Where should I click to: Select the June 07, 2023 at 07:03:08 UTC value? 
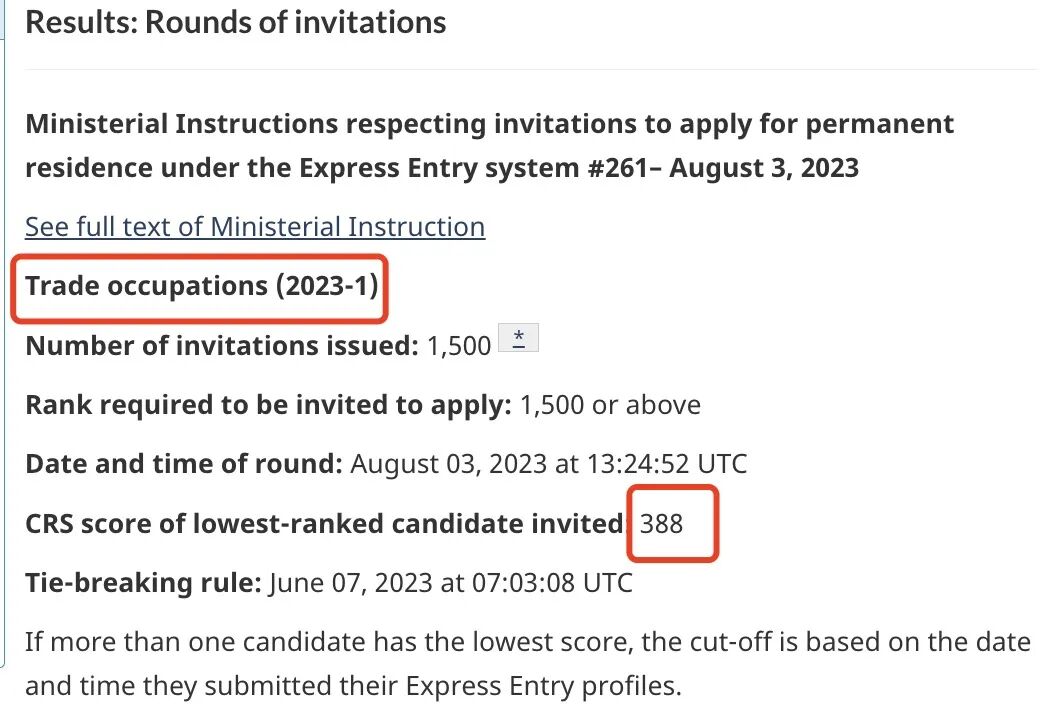(x=450, y=582)
